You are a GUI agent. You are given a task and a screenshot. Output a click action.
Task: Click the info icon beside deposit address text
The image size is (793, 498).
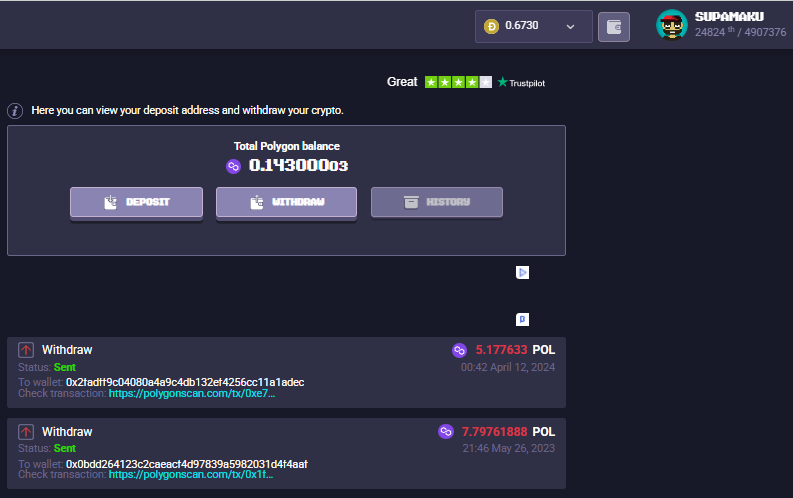[x=15, y=111]
